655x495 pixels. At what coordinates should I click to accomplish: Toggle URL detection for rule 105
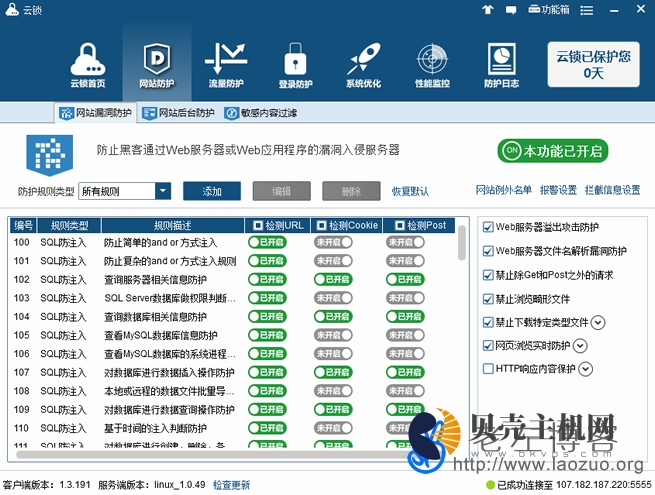tap(267, 335)
